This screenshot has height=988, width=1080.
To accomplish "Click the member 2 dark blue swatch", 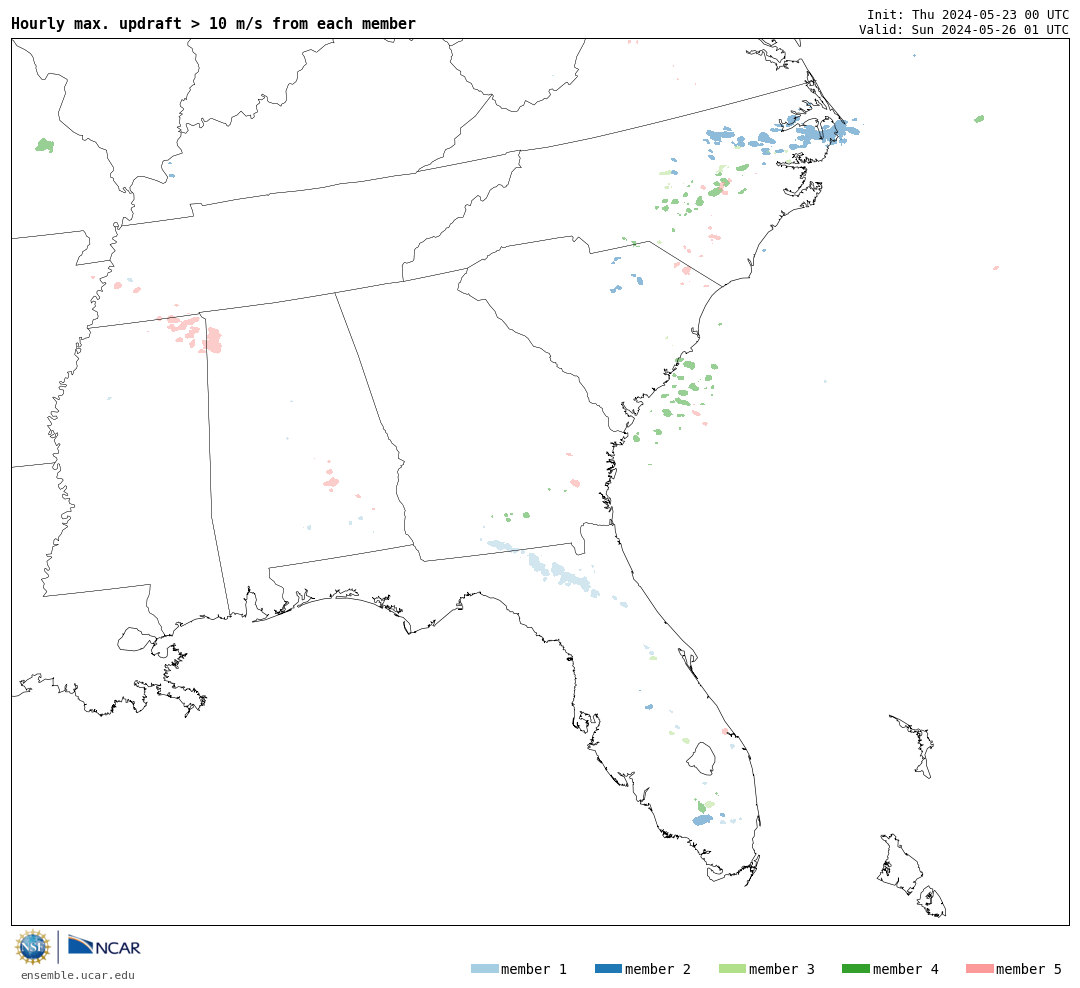I will [608, 969].
